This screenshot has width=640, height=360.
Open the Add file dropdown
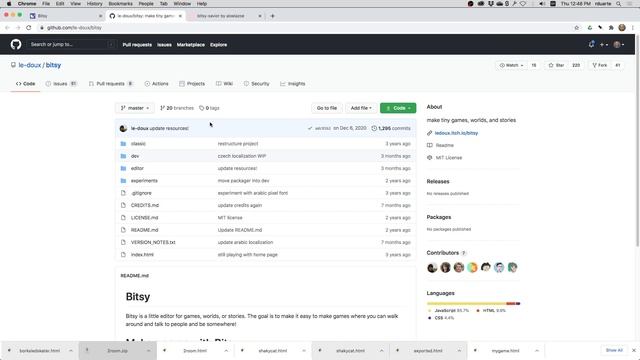pyautogui.click(x=361, y=108)
